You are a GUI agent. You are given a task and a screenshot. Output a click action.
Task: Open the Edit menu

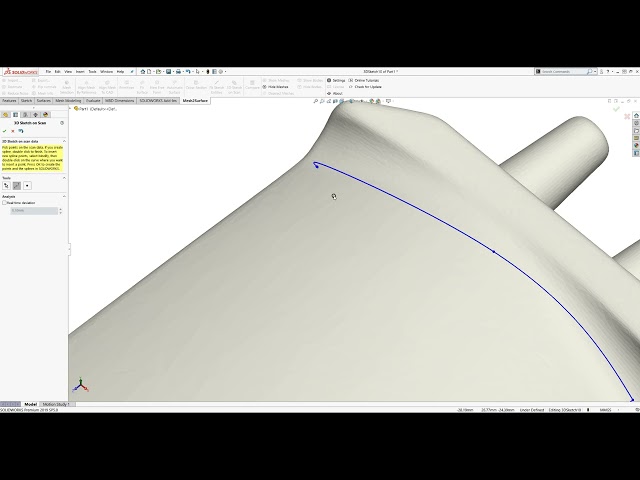pos(58,71)
